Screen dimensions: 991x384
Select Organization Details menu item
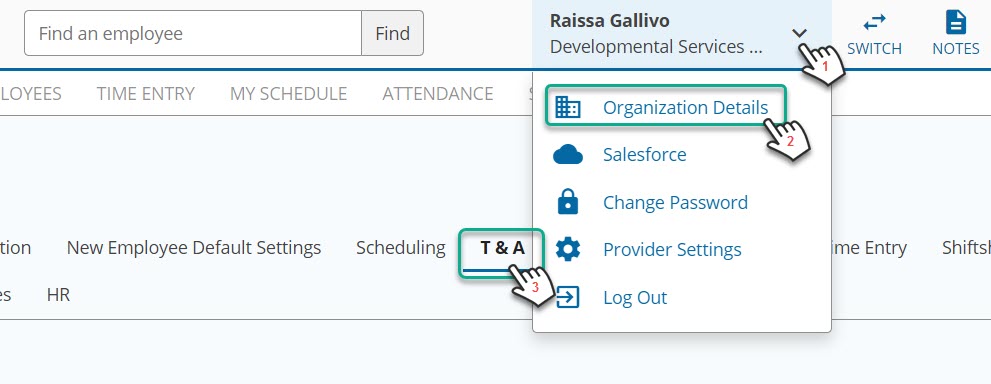(685, 108)
